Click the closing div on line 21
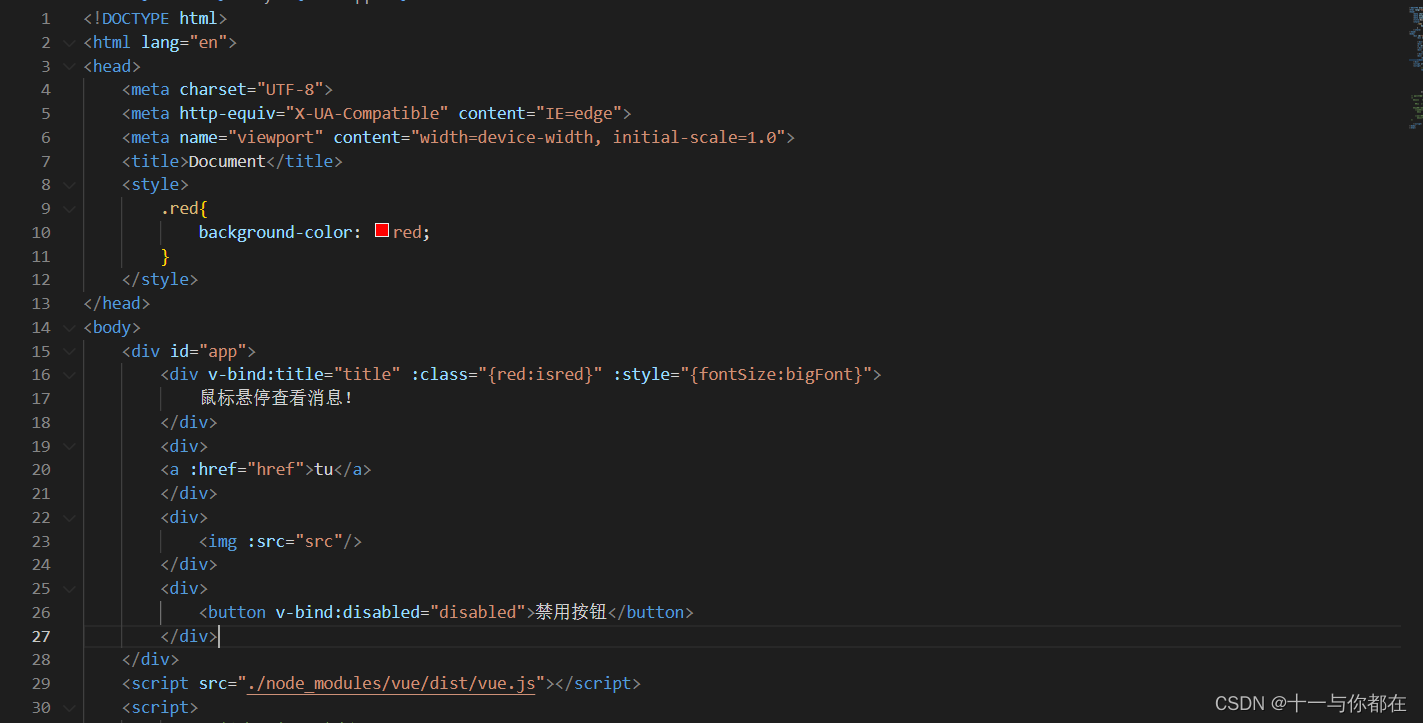This screenshot has width=1423, height=723. coord(189,494)
